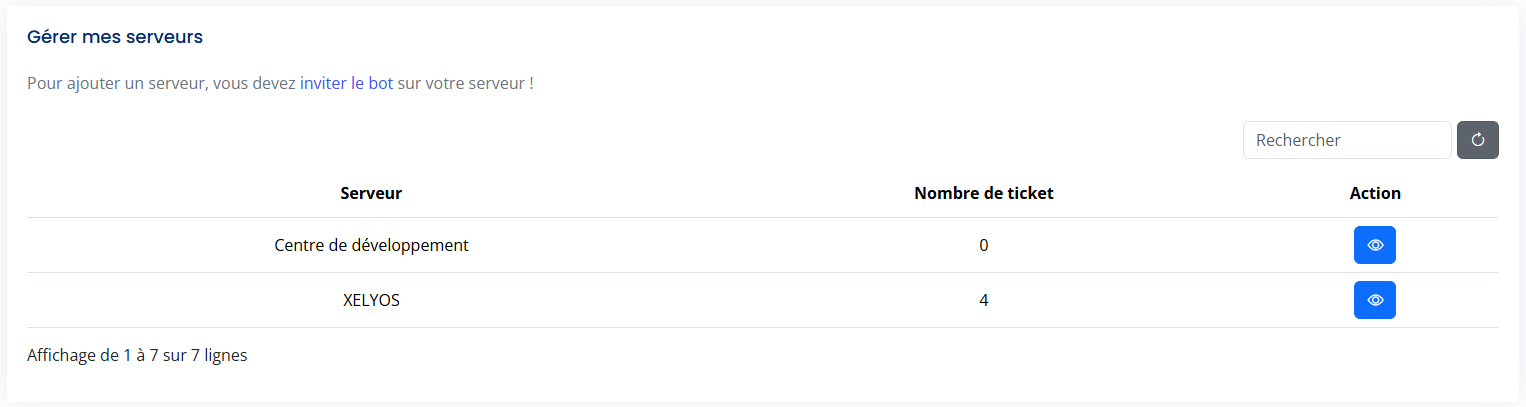This screenshot has width=1526, height=407.
Task: Focus the Rechercher search field
Action: point(1346,140)
